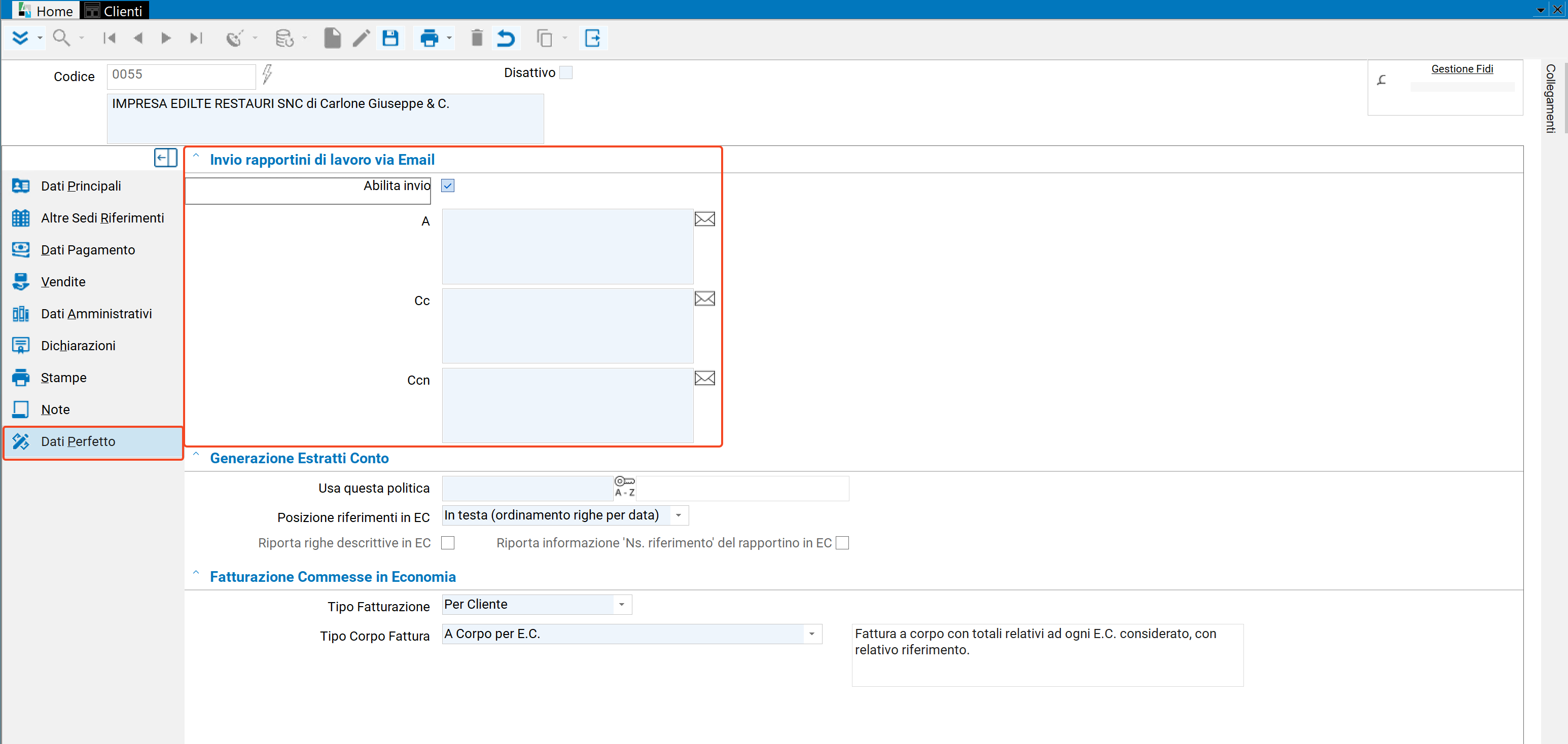This screenshot has height=744, width=1568.
Task: Collapse Invio rapportini di lavoro section
Action: click(196, 156)
